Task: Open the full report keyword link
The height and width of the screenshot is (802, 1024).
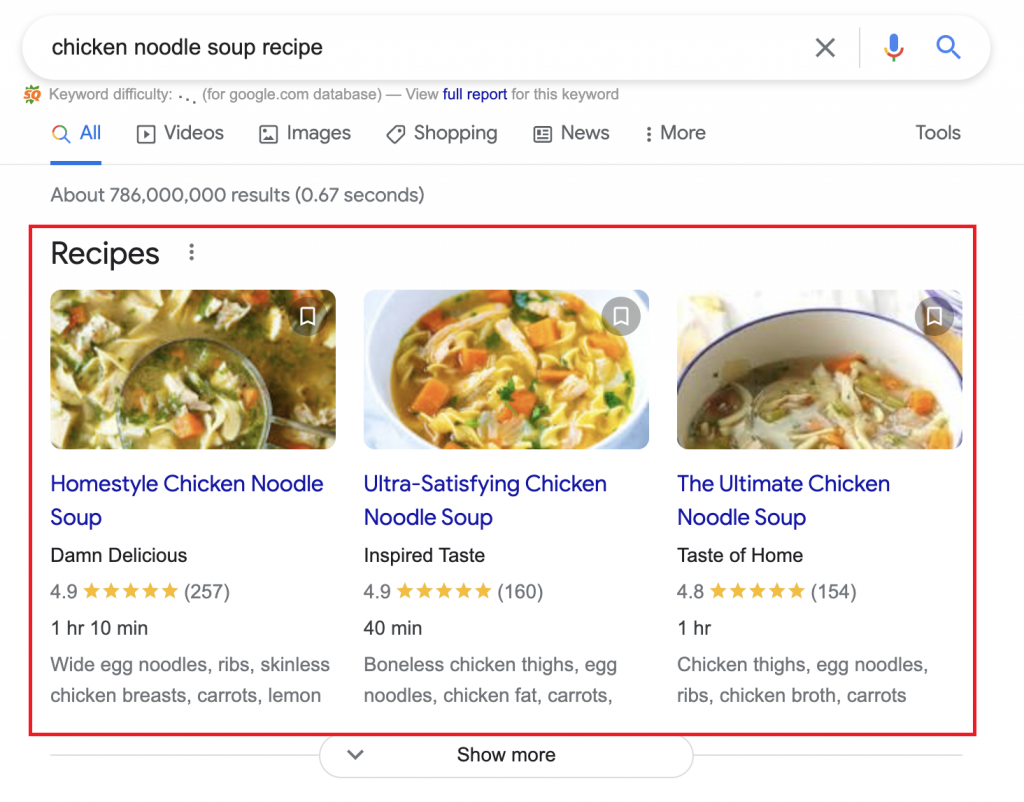Action: (475, 95)
